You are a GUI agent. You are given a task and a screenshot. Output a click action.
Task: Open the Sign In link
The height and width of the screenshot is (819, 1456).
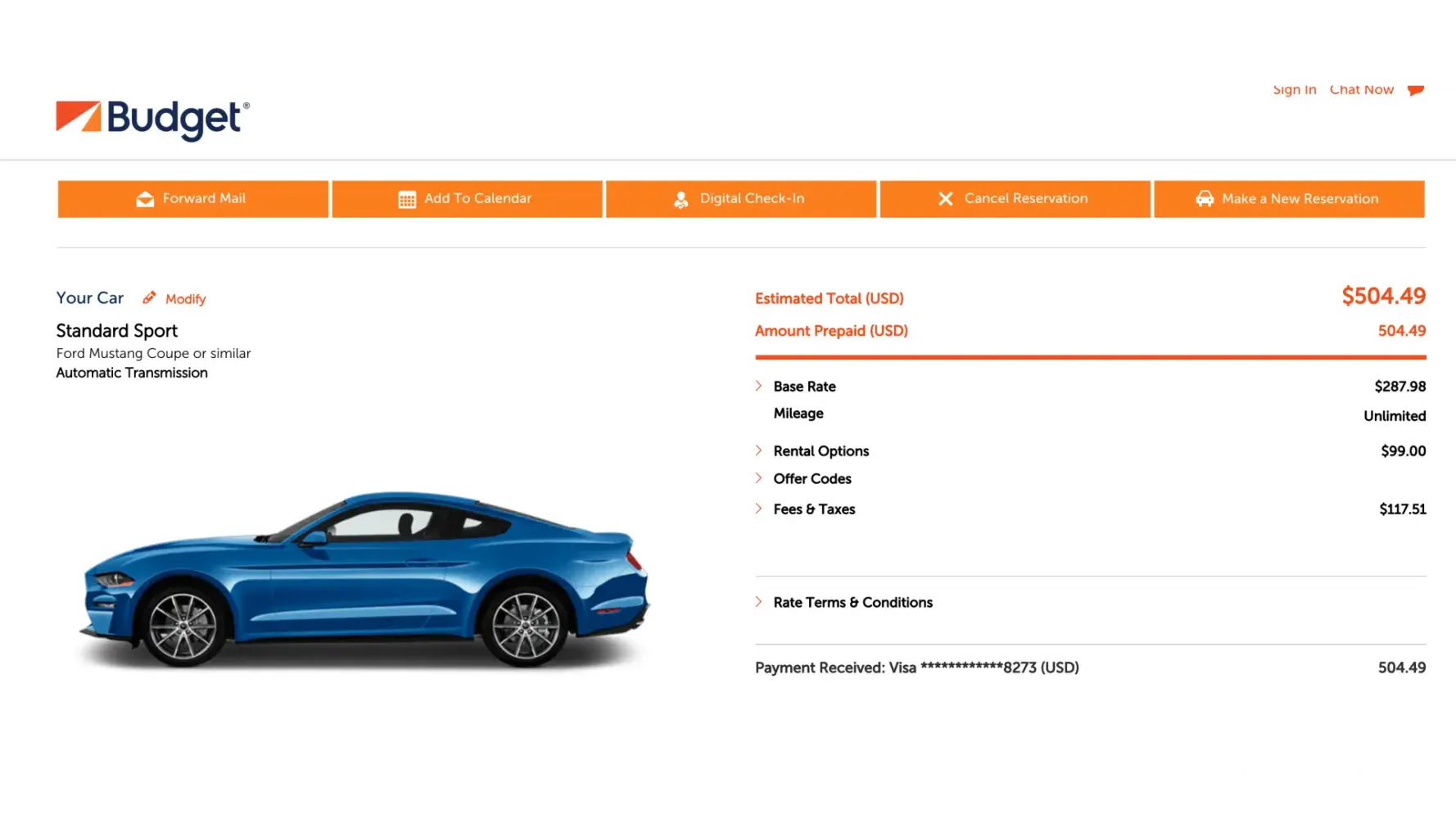click(1295, 89)
